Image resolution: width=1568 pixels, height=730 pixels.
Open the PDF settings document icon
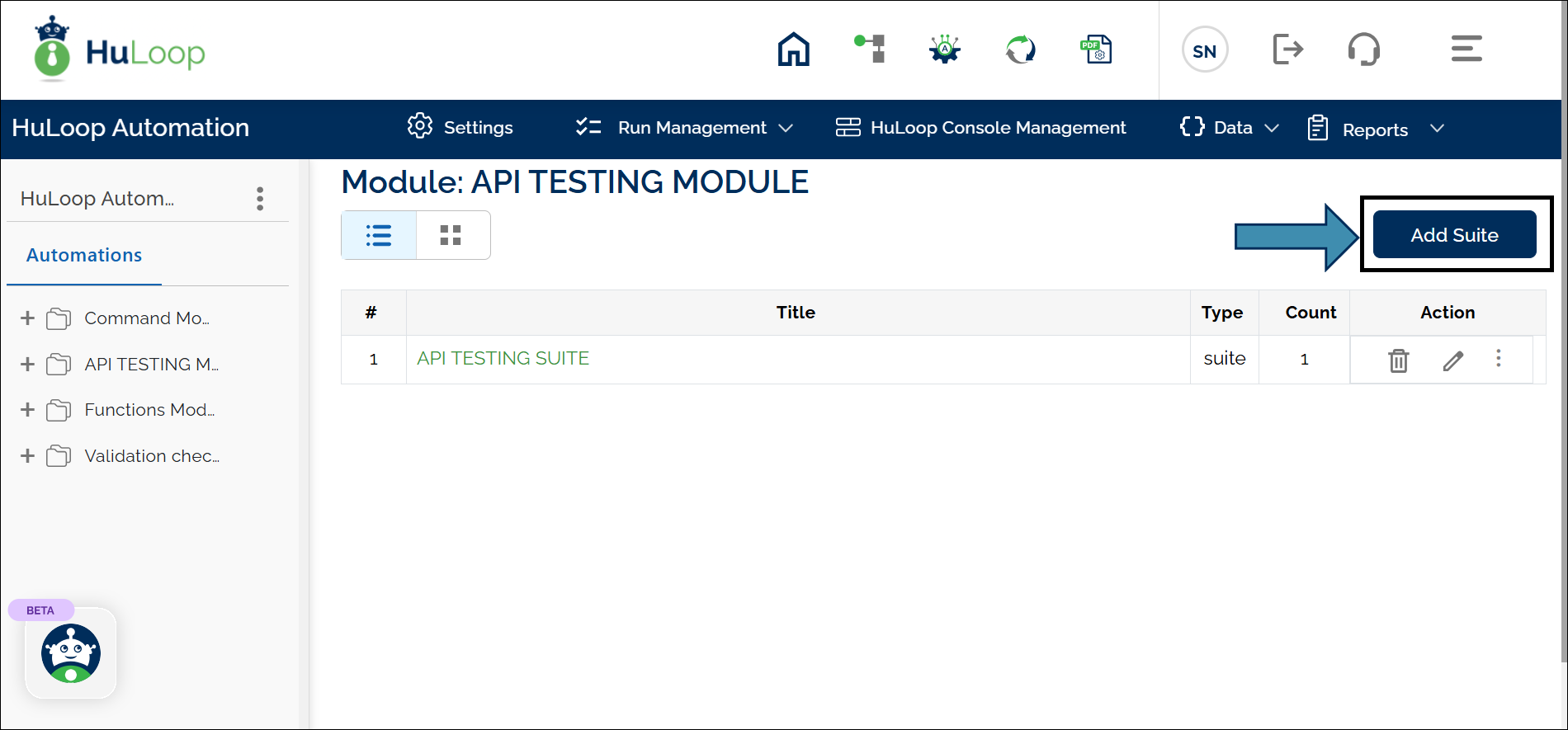[x=1097, y=49]
